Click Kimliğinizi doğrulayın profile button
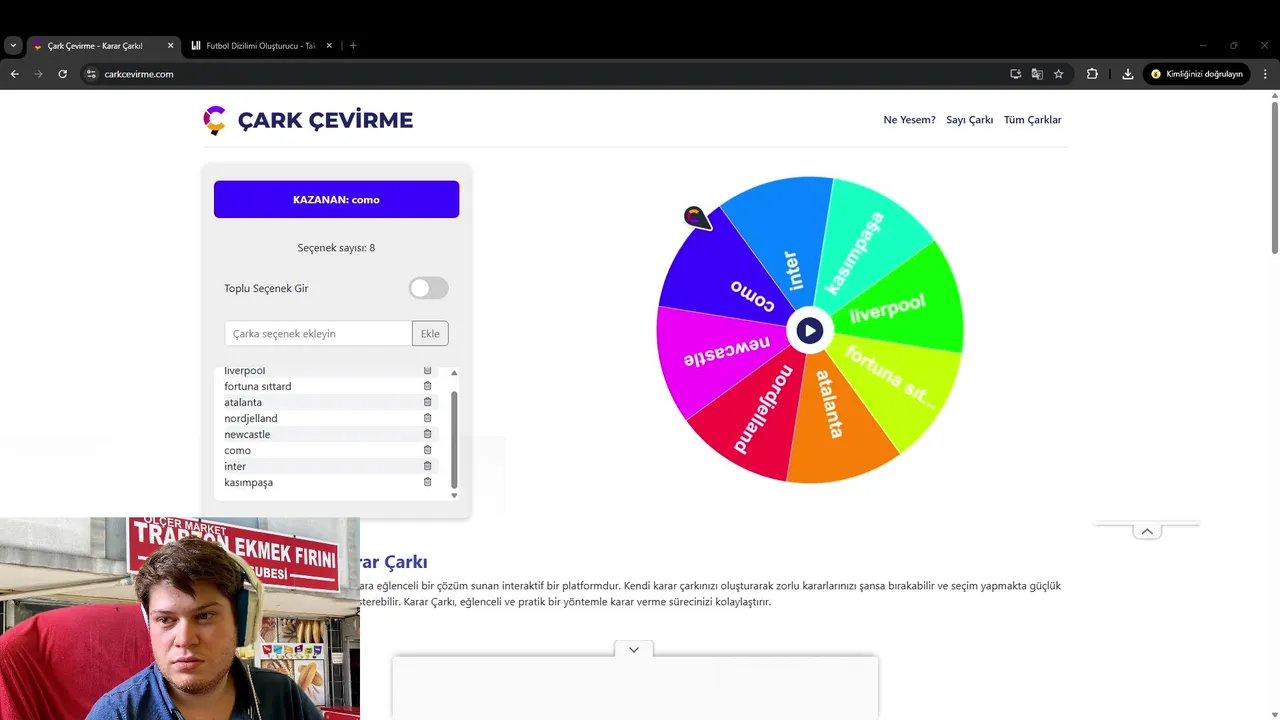 [1196, 74]
